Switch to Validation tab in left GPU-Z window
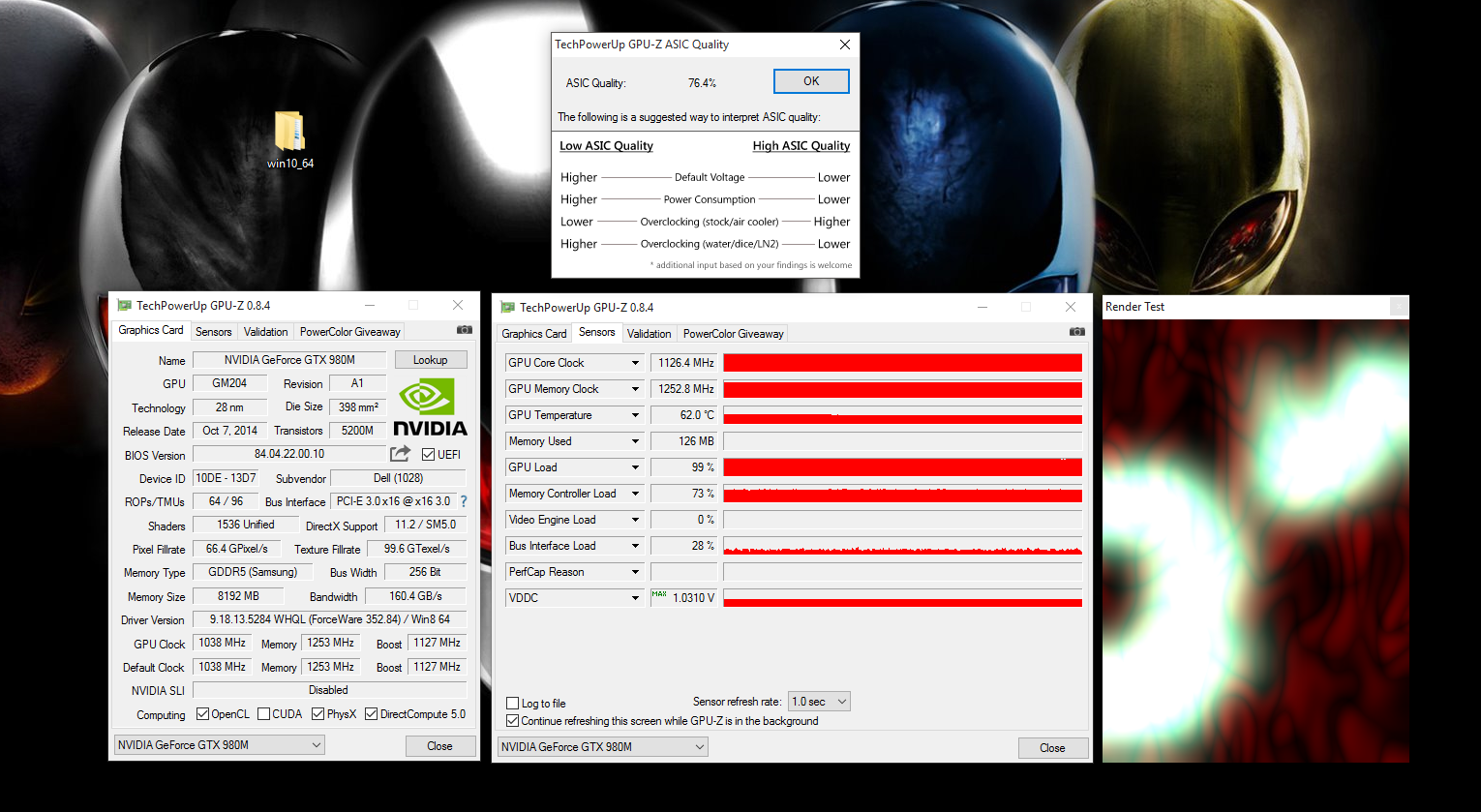Image resolution: width=1481 pixels, height=812 pixels. coord(266,332)
